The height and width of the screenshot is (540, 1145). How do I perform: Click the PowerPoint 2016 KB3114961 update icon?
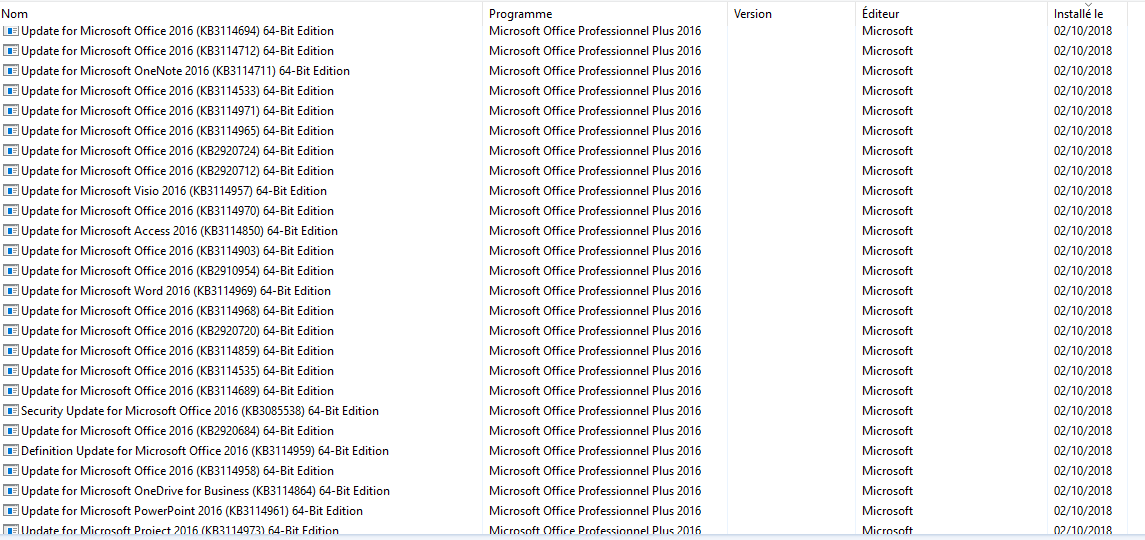tap(11, 510)
